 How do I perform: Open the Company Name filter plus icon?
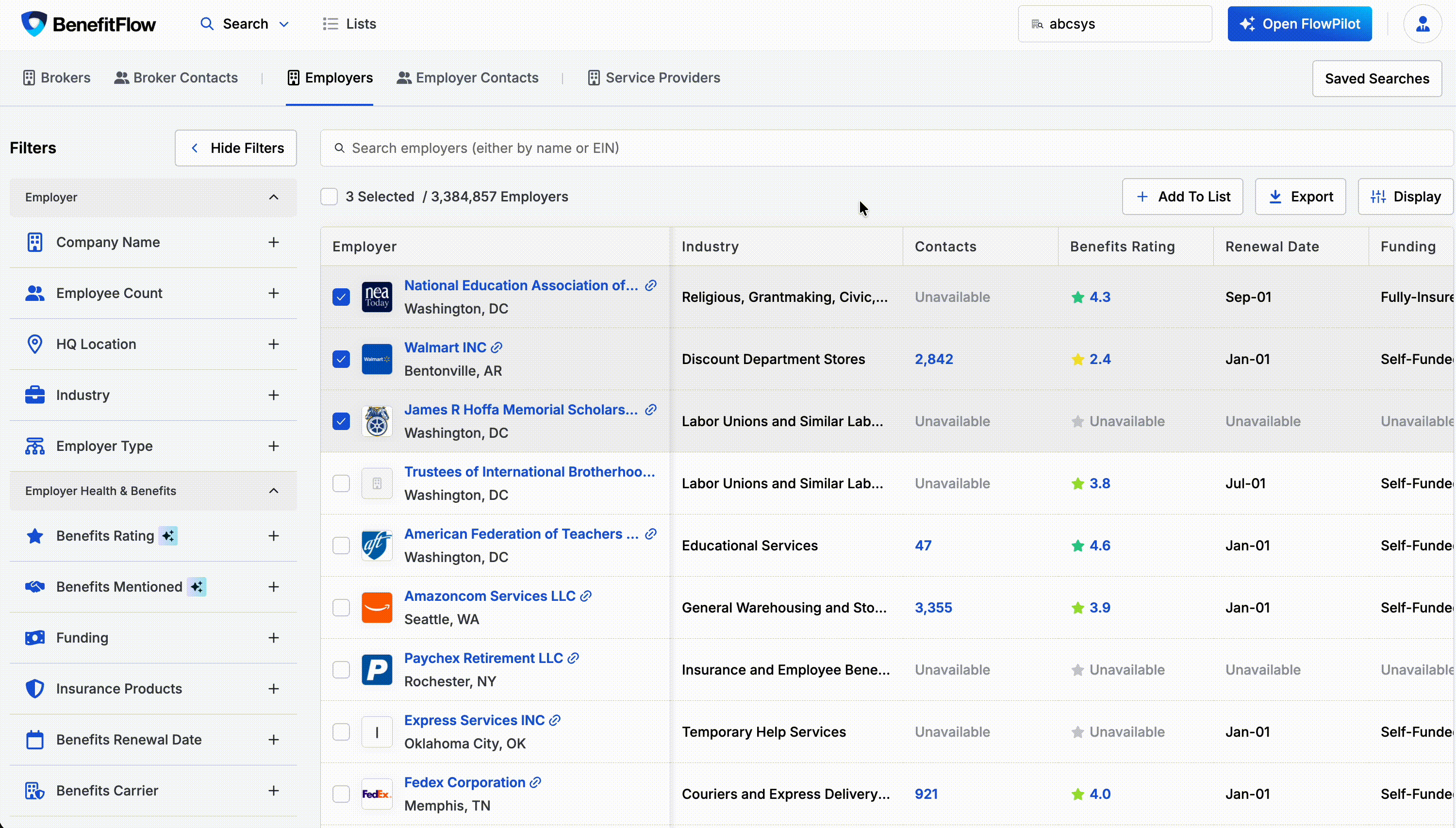(x=275, y=242)
